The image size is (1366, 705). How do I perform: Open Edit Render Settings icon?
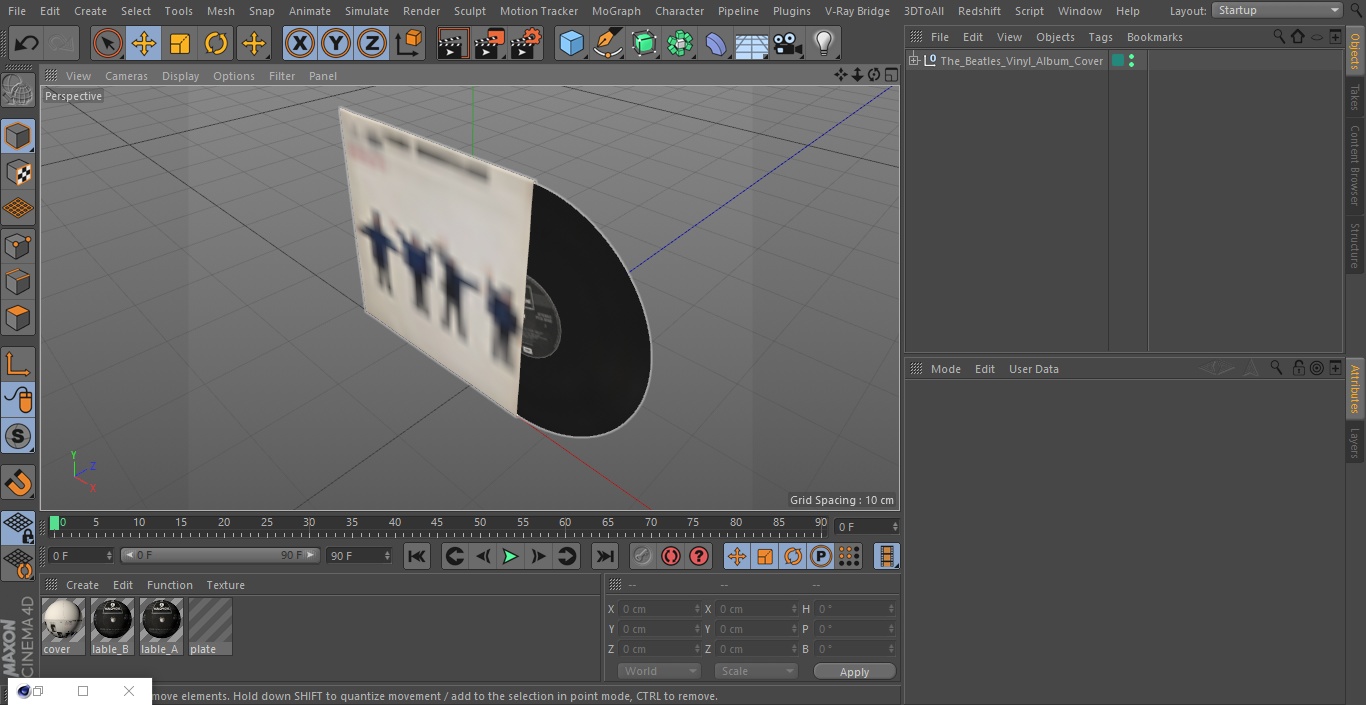pos(526,44)
